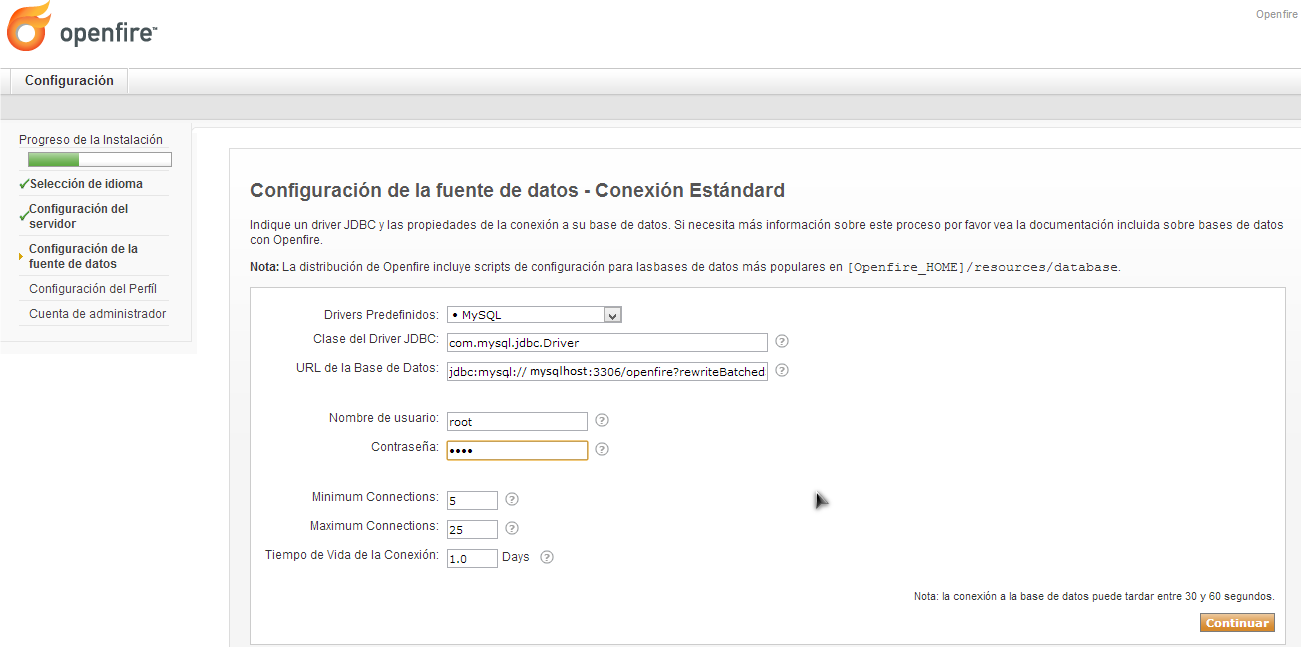Click the Openfire flame logo
1301x647 pixels.
pyautogui.click(x=29, y=27)
